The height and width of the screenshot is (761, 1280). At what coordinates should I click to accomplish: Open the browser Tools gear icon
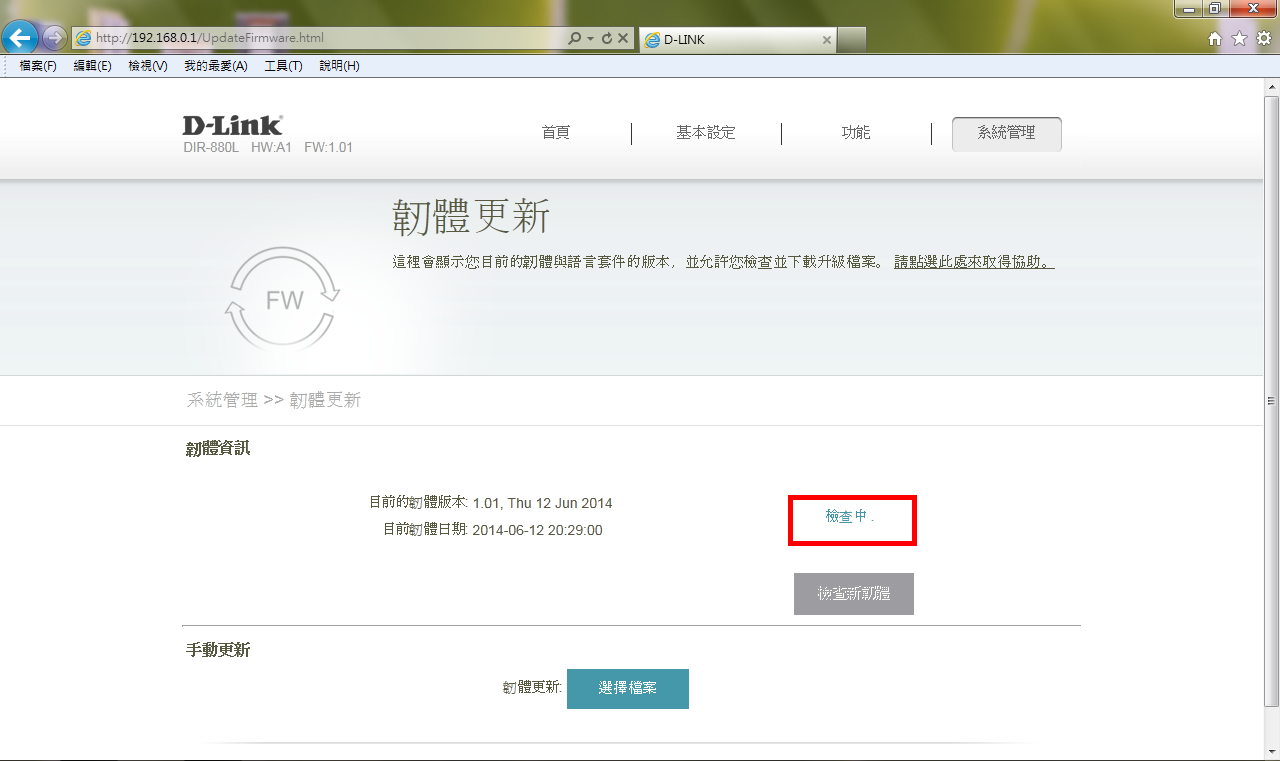tap(1263, 39)
